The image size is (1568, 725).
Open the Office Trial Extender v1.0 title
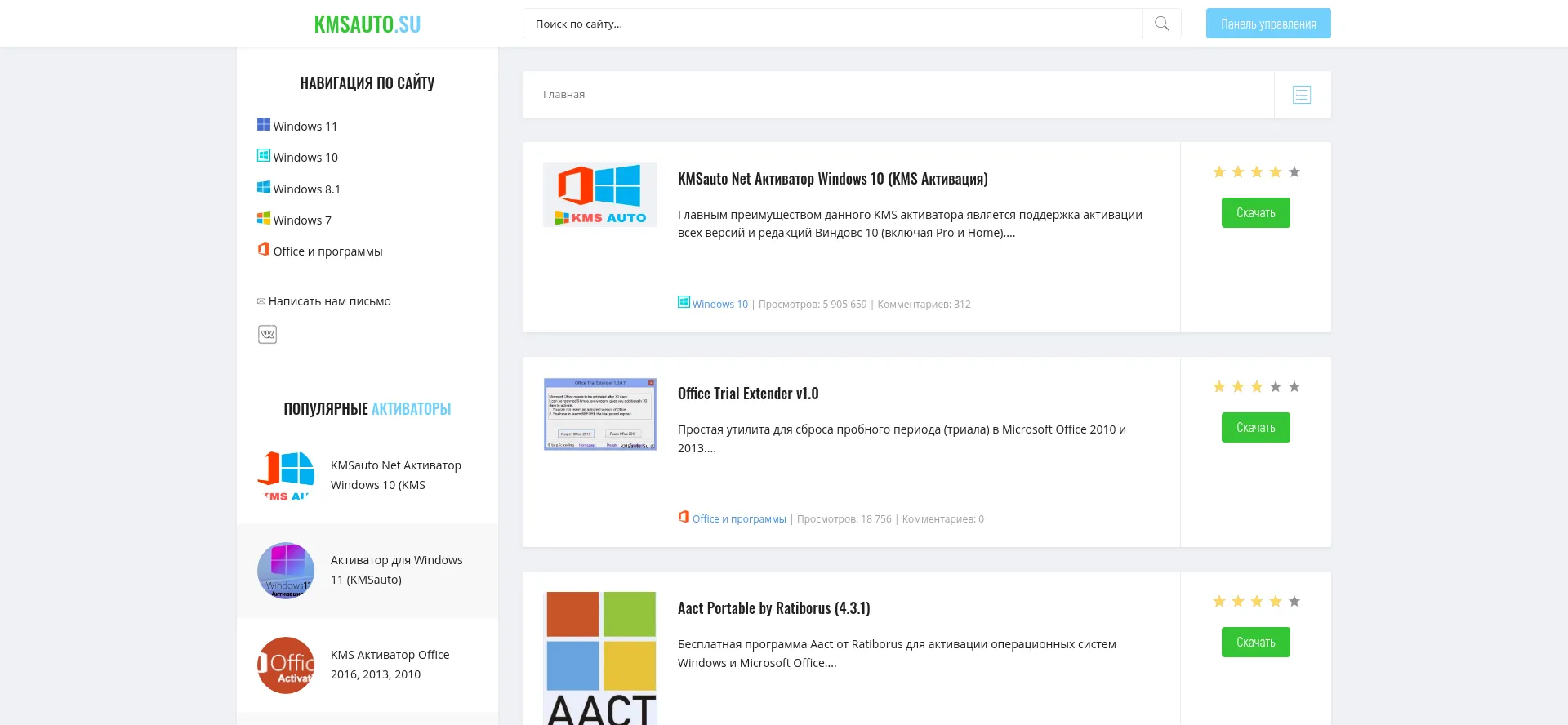point(748,394)
